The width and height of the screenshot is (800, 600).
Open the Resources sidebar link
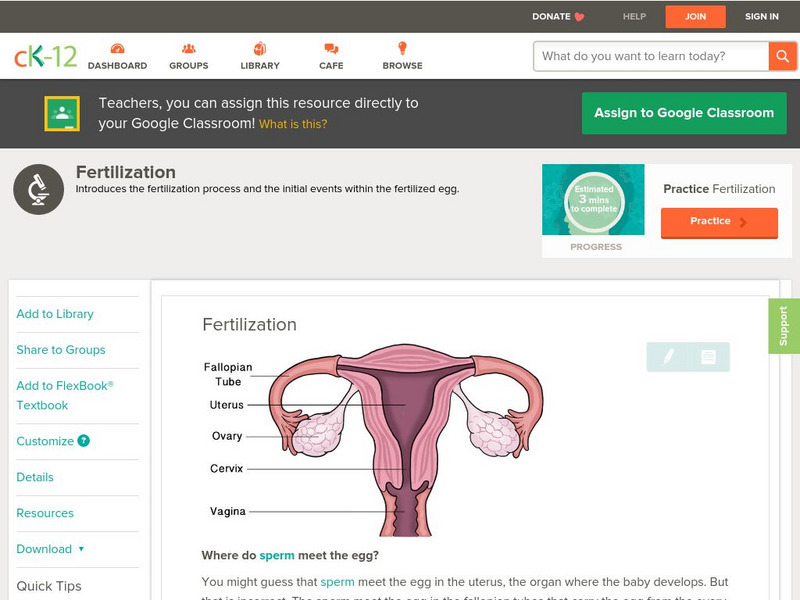pyautogui.click(x=45, y=513)
